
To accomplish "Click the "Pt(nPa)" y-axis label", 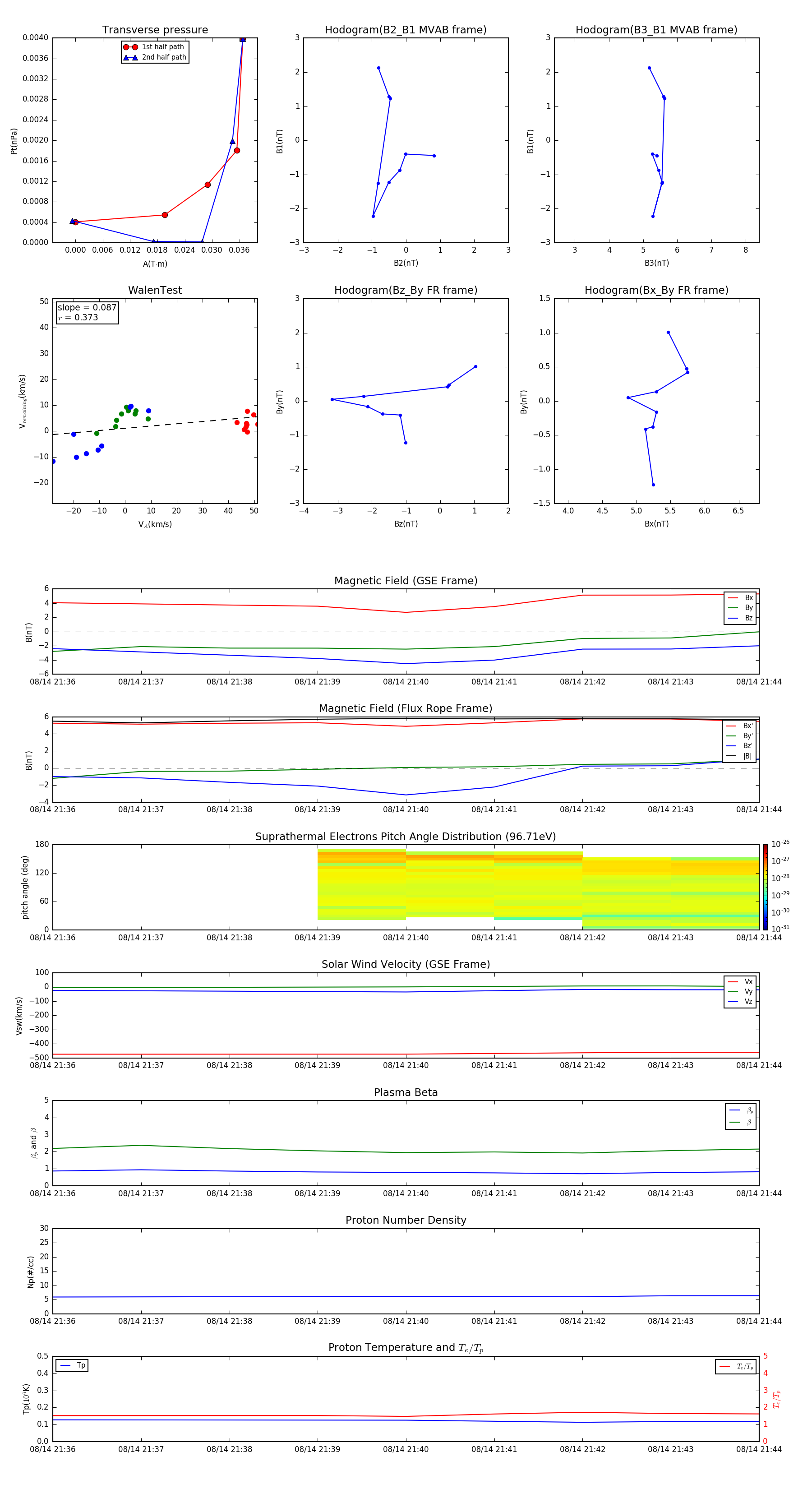I will point(14,140).
